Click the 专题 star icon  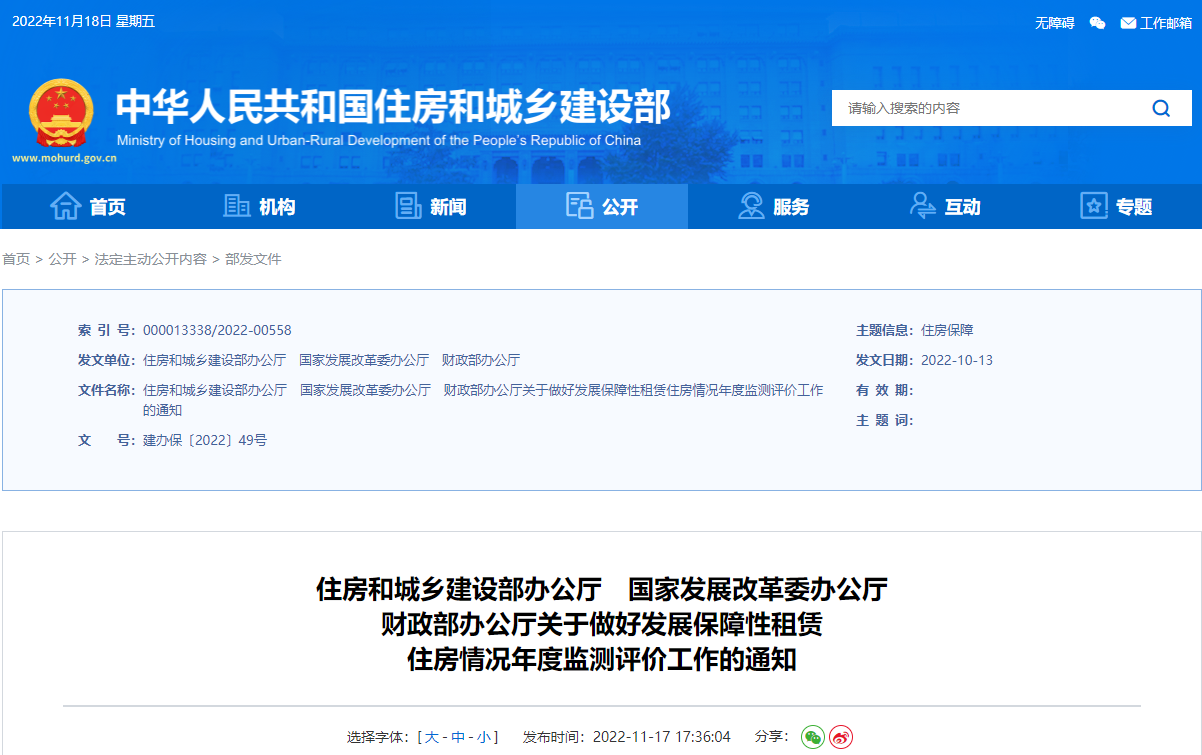point(1094,206)
